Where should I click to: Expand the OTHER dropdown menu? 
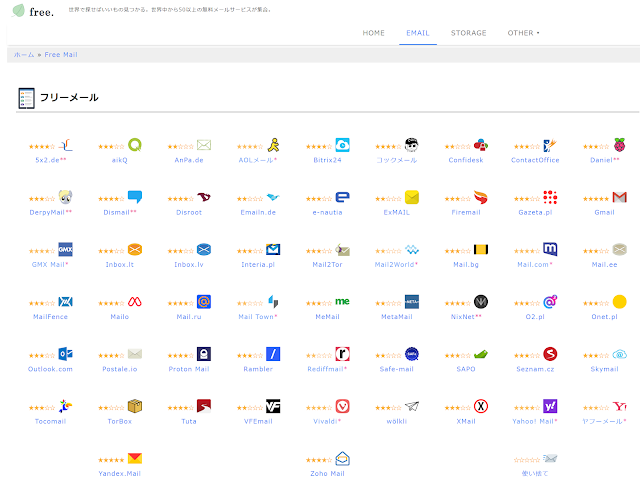(x=523, y=33)
